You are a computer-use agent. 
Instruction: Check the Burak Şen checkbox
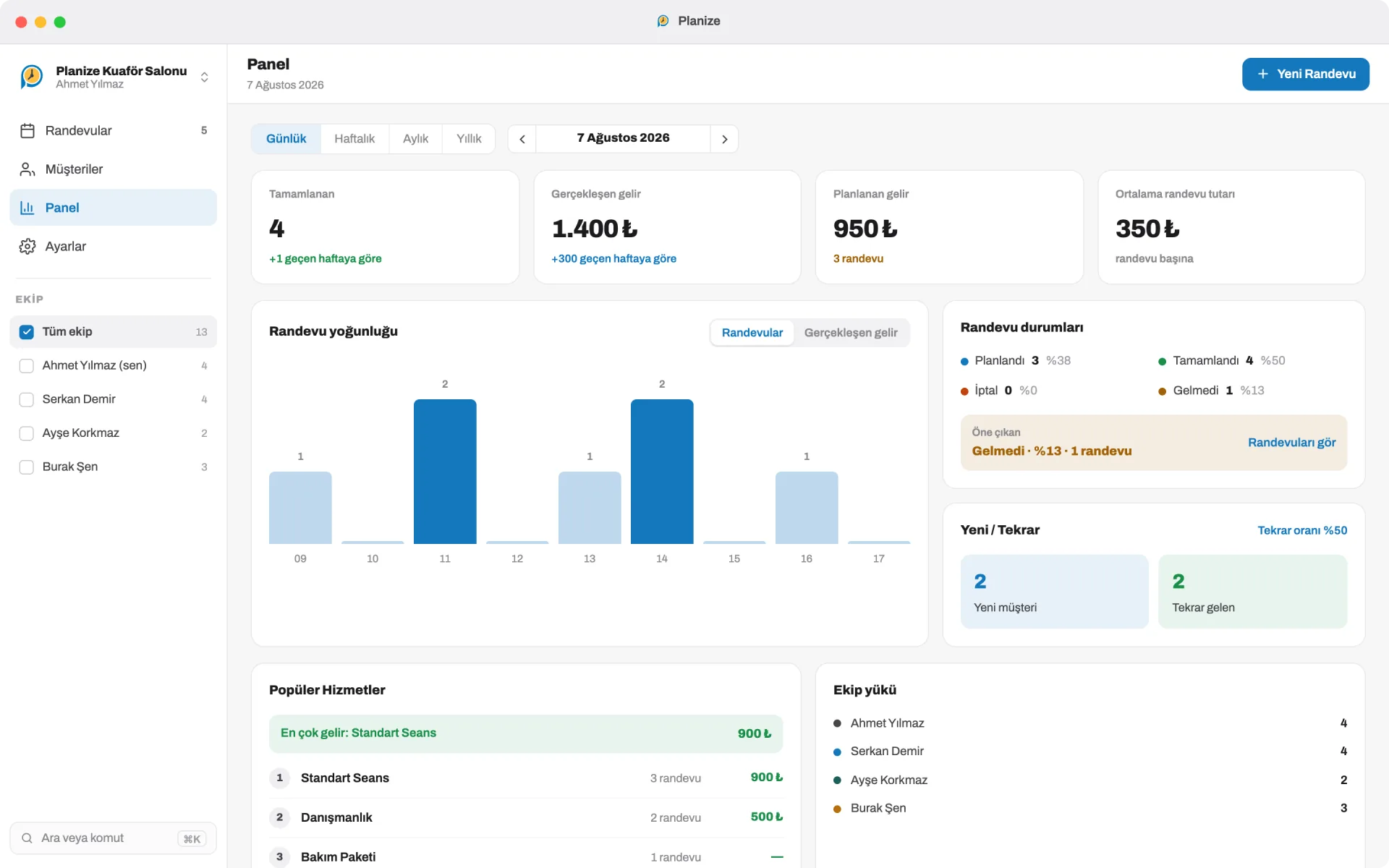tap(27, 467)
